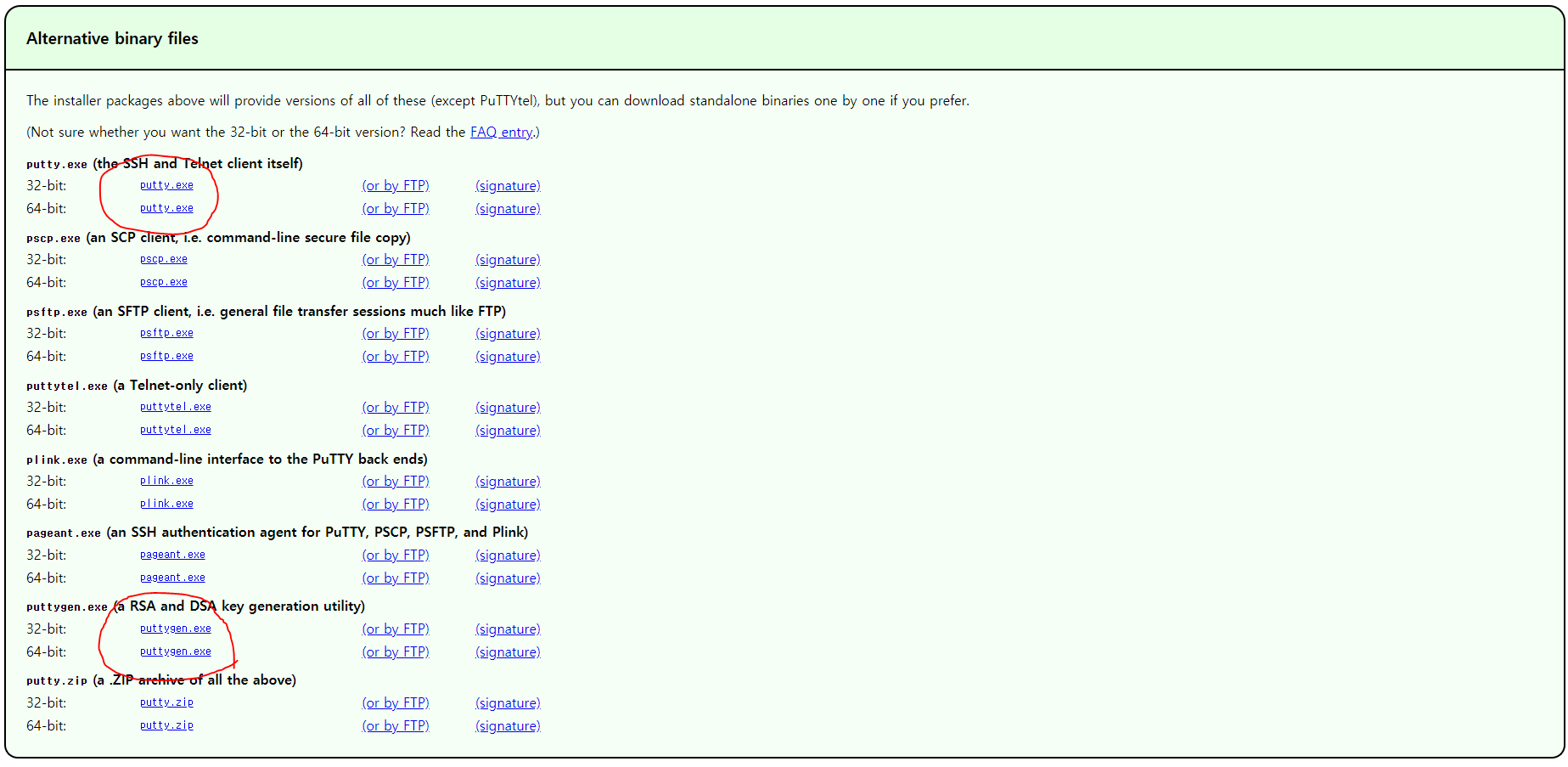Open signature for 64-bit pscp.exe
Screen dimensions: 1568x767
[x=508, y=283]
